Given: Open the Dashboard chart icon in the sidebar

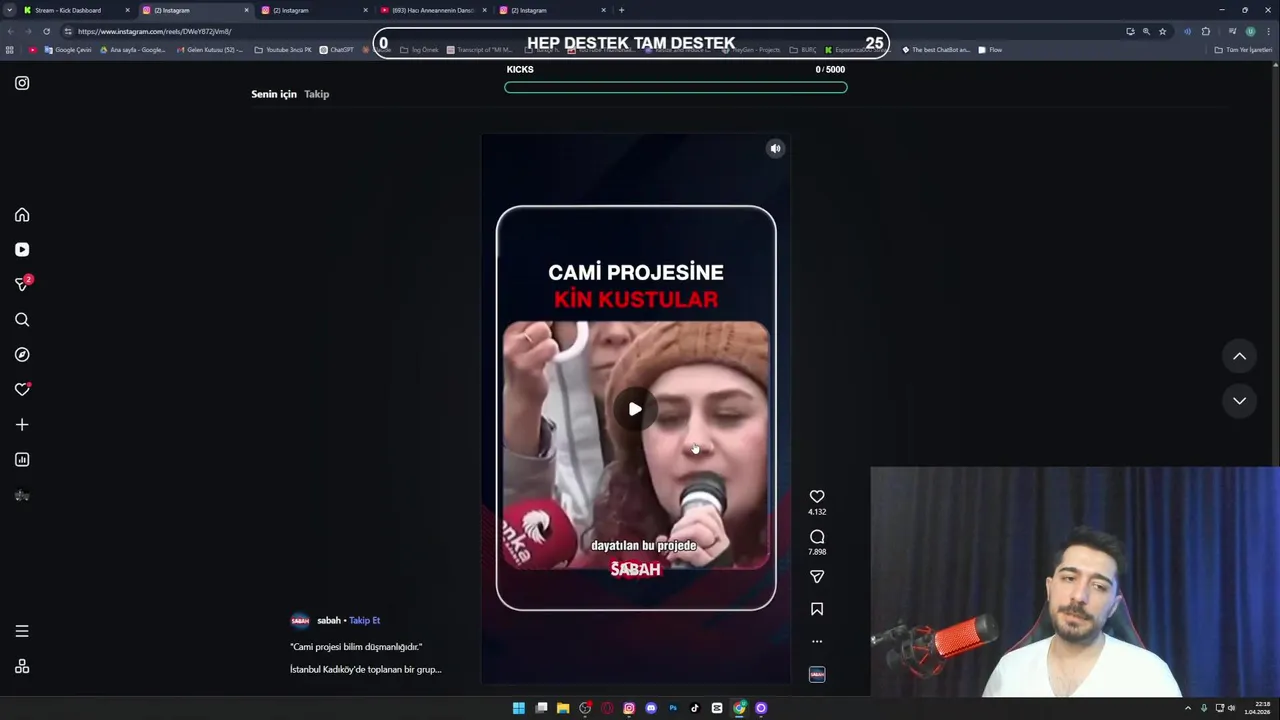Looking at the screenshot, I should coord(22,460).
